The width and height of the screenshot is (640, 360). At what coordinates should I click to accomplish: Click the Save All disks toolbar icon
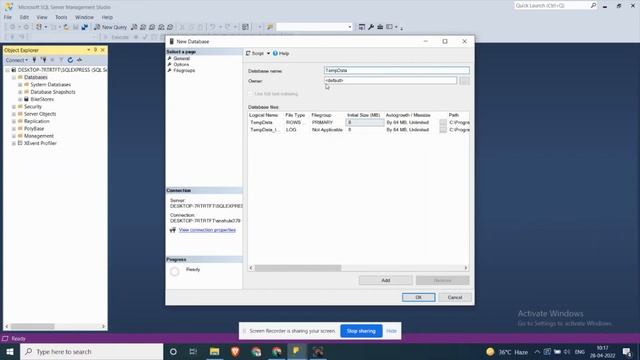point(84,27)
